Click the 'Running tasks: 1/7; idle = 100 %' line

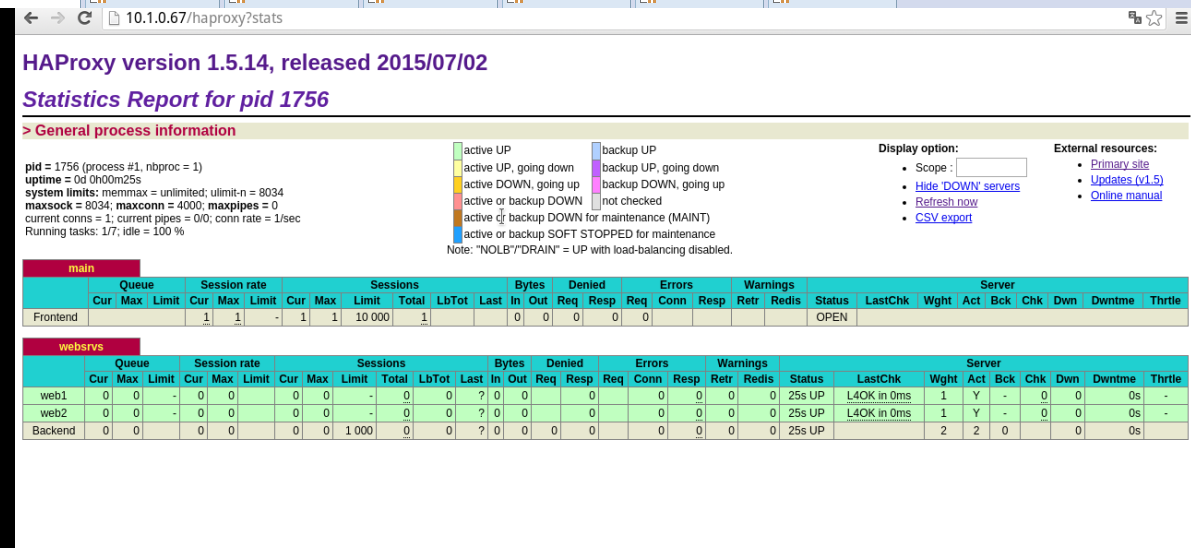105,231
